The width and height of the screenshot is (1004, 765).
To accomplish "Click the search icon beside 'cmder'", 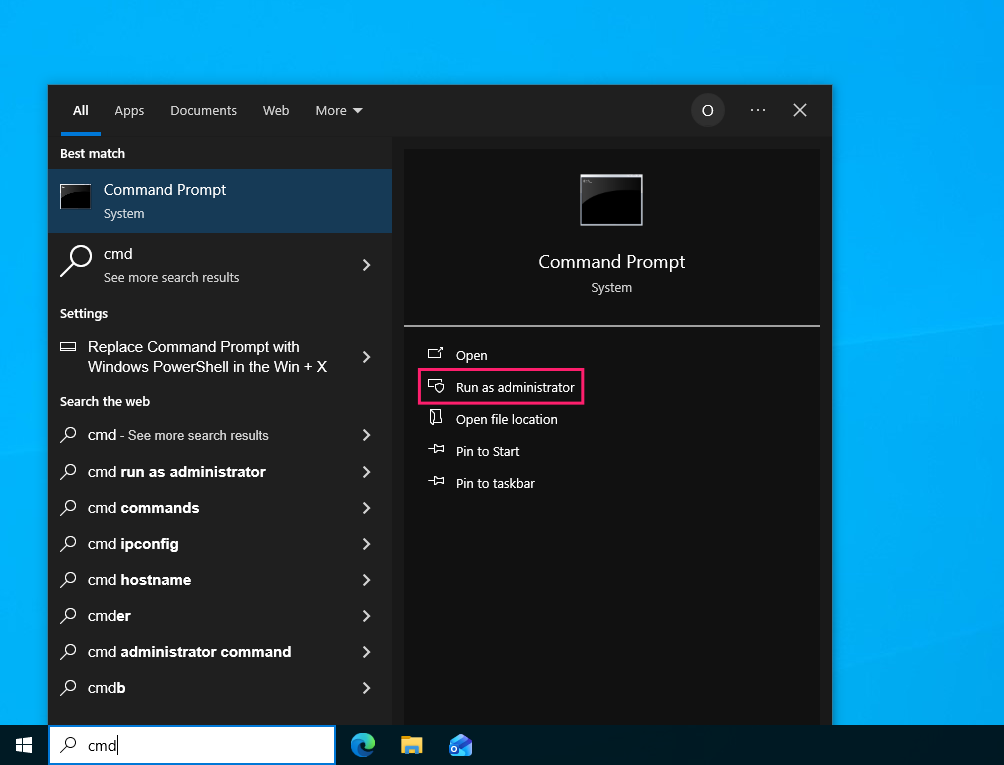I will click(68, 615).
